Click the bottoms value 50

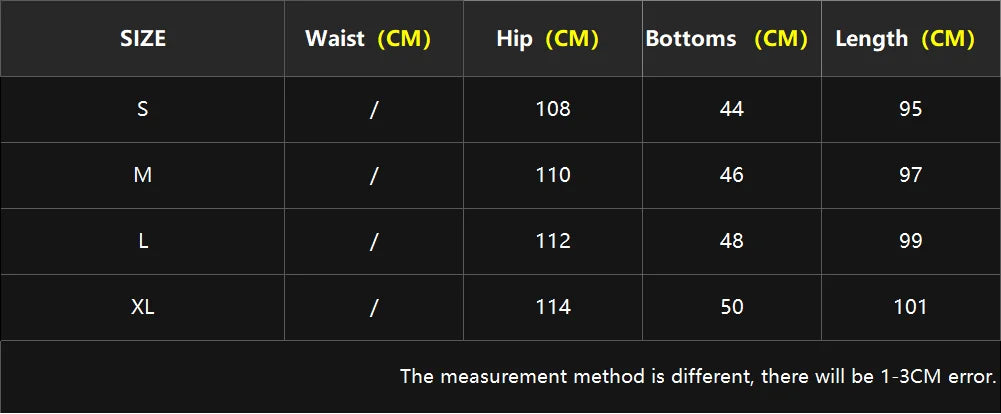click(732, 307)
